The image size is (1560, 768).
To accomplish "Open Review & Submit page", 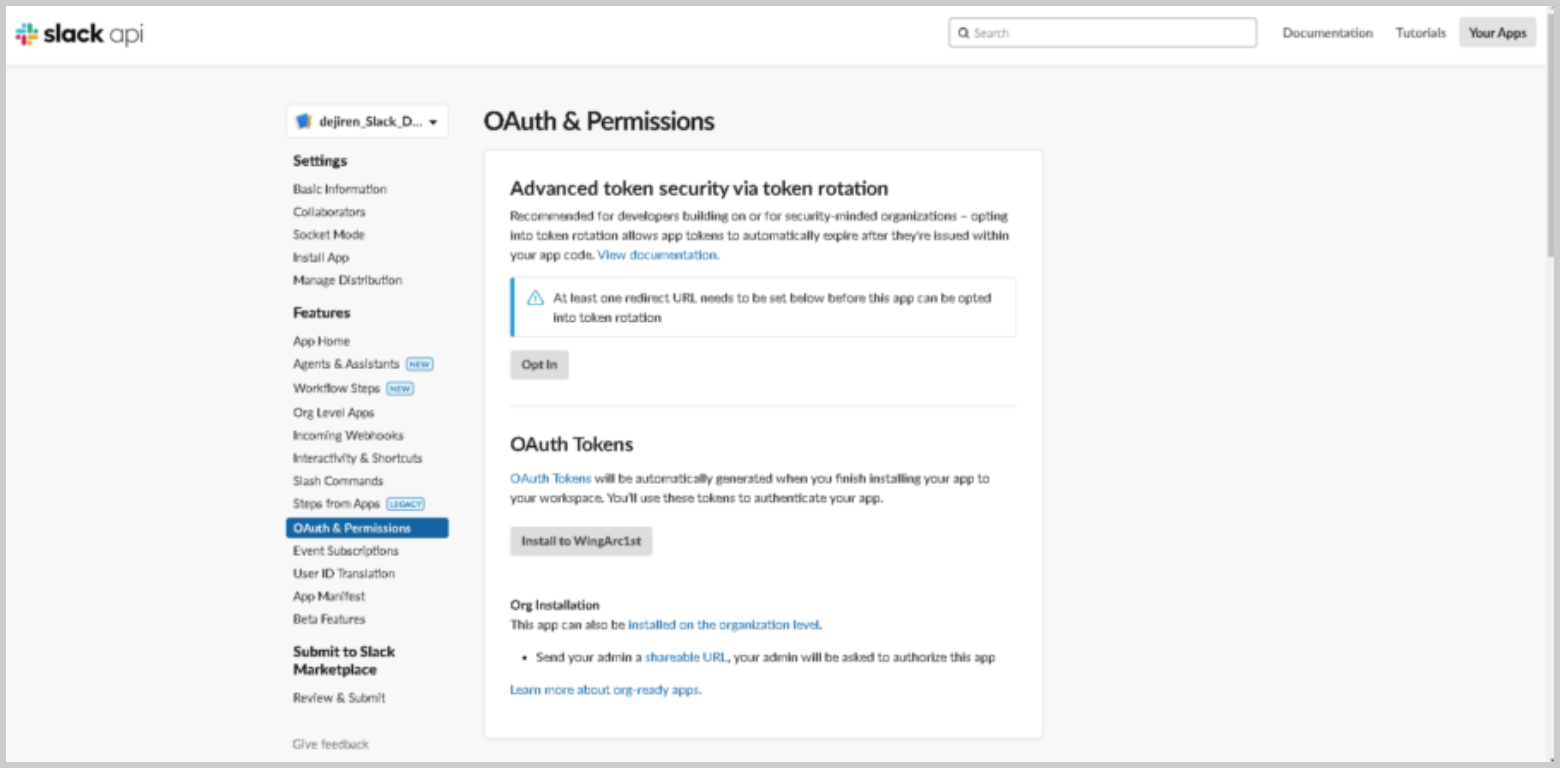I will 339,698.
